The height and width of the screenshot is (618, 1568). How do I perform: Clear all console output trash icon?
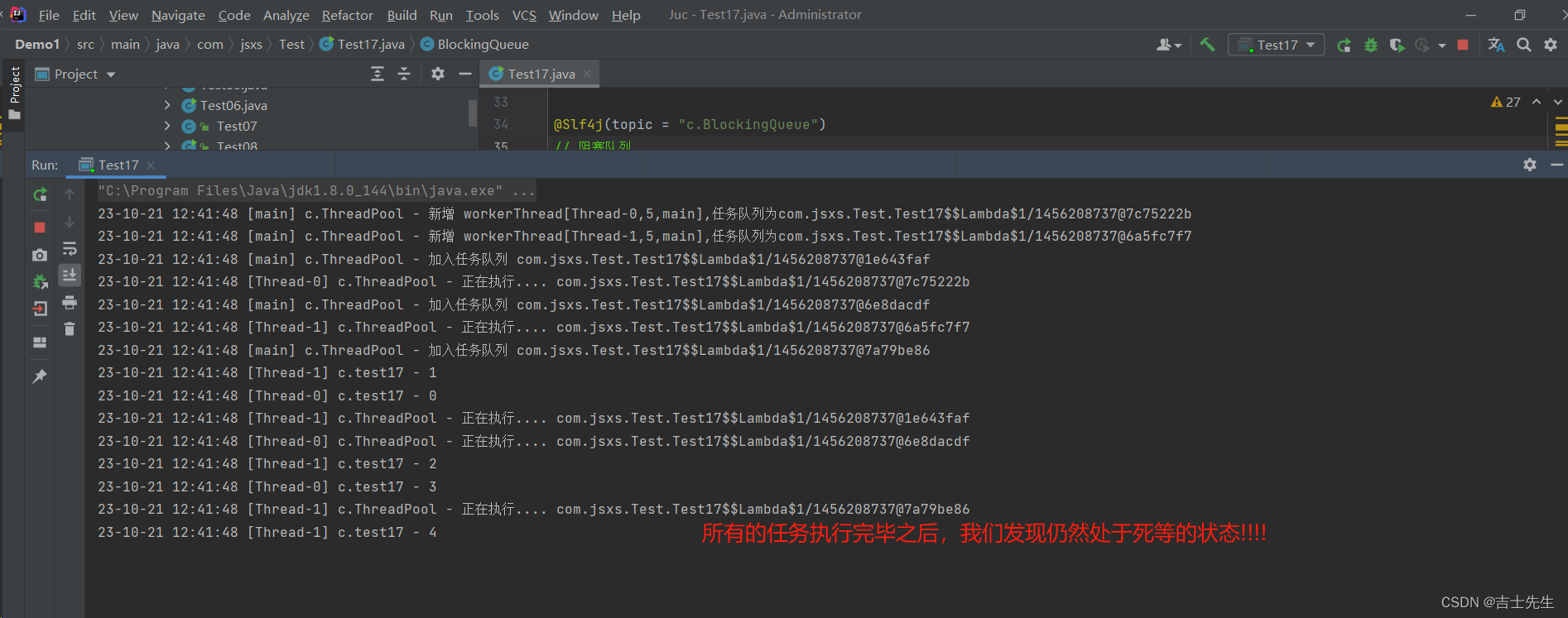tap(70, 329)
